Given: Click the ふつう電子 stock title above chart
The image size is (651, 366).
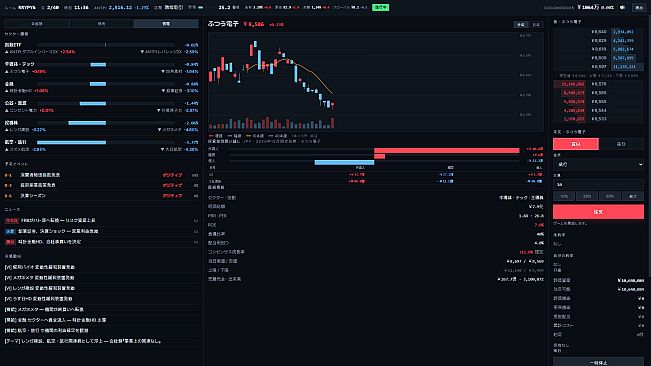Looking at the screenshot, I should (223, 24).
